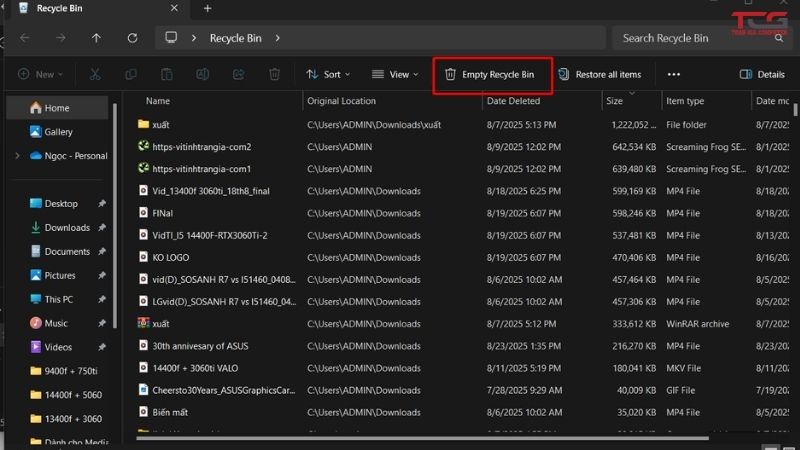Click the horizontal scrollbar of file list
This screenshot has height=450, width=800.
coord(422,438)
